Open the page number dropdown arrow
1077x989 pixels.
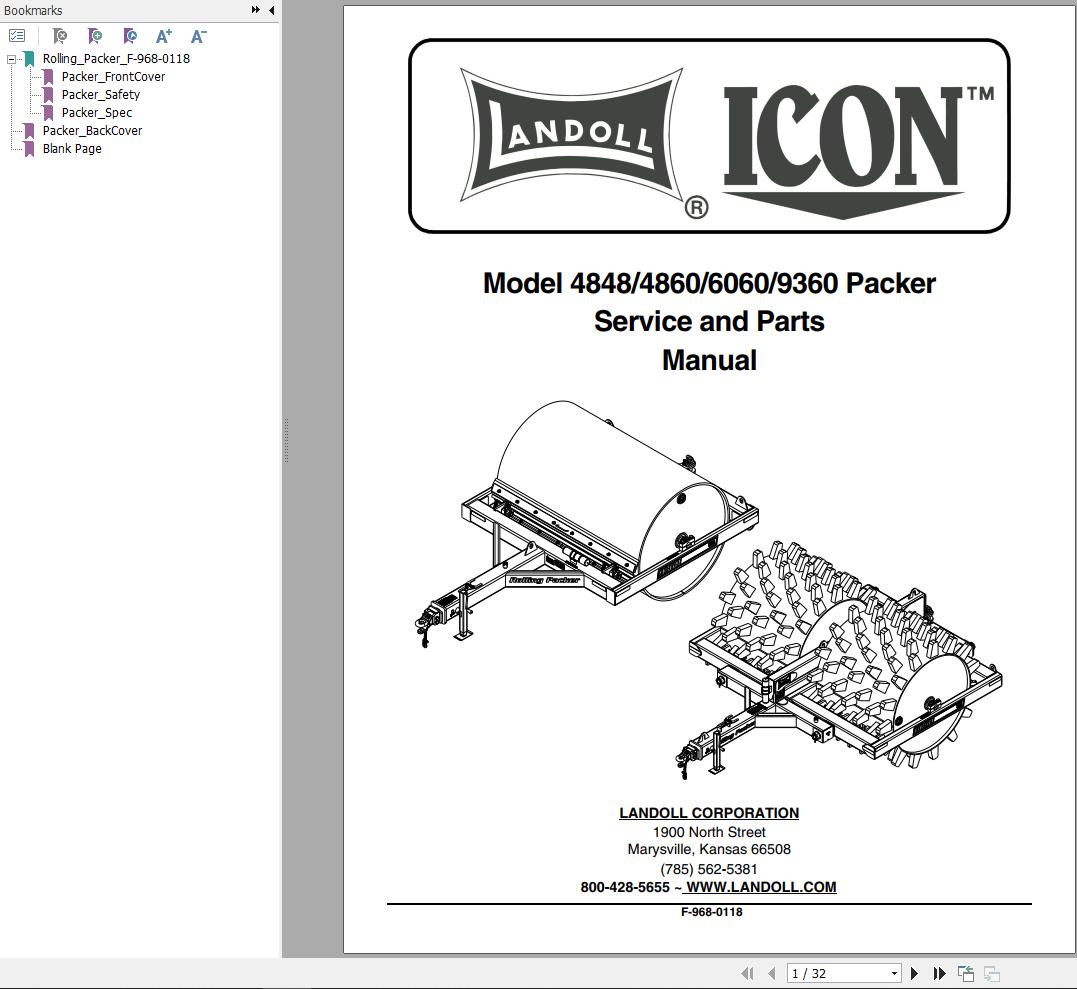[894, 972]
